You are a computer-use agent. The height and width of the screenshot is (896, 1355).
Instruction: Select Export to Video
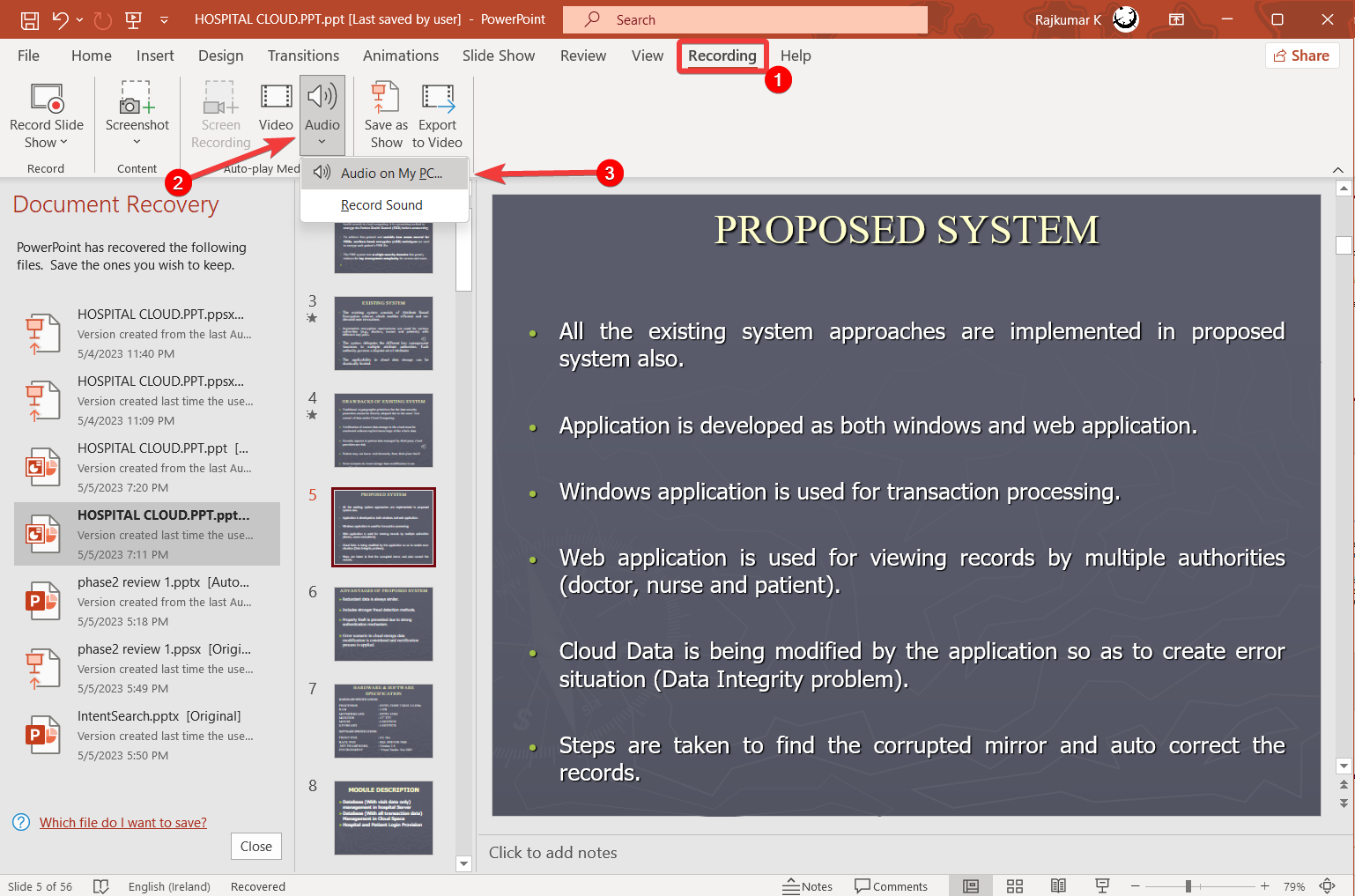click(437, 115)
